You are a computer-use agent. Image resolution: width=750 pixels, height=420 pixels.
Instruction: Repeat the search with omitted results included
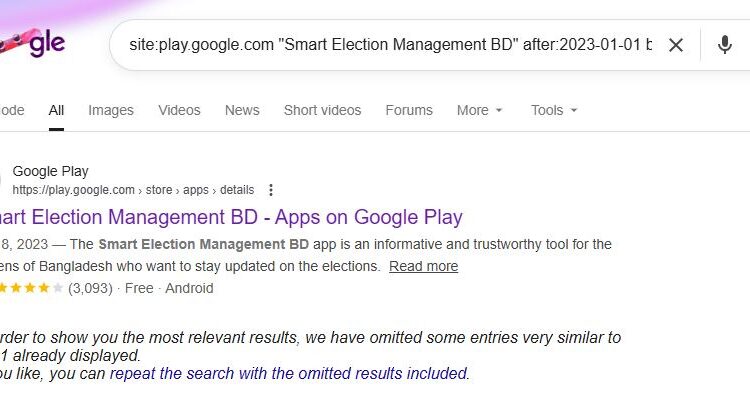pos(288,373)
